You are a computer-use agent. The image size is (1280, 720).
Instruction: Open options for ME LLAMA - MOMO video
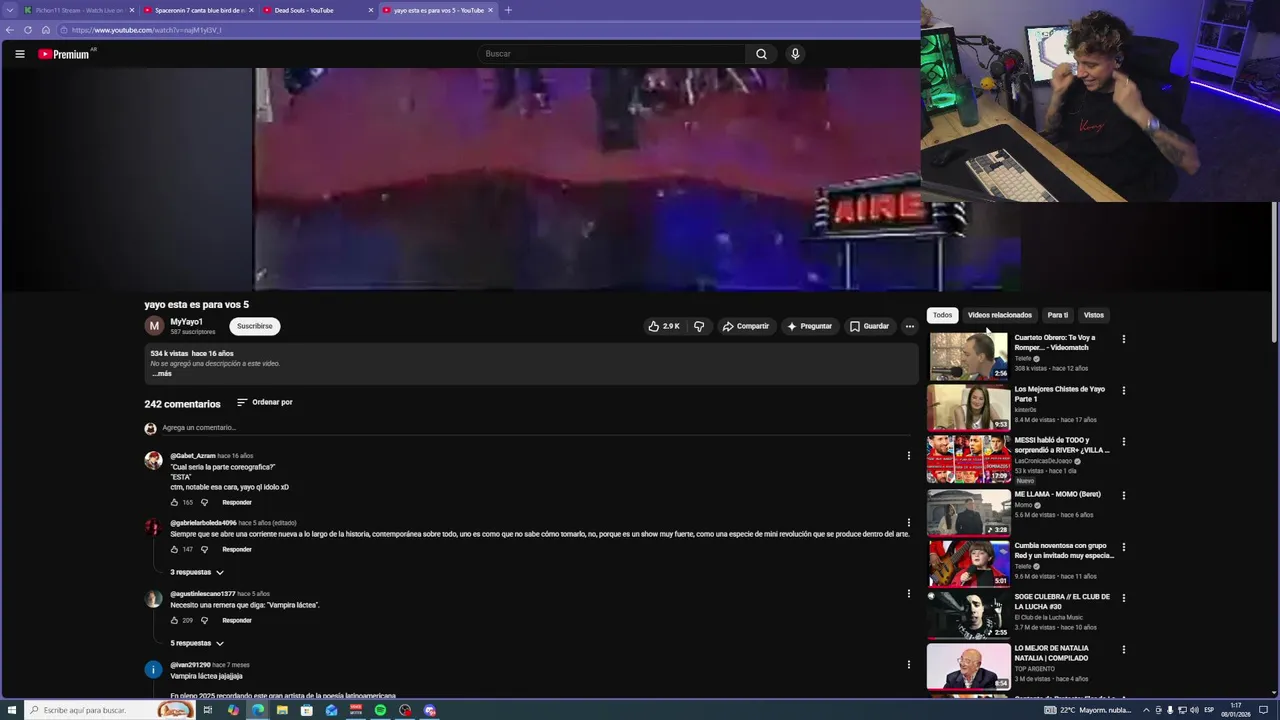click(1123, 495)
